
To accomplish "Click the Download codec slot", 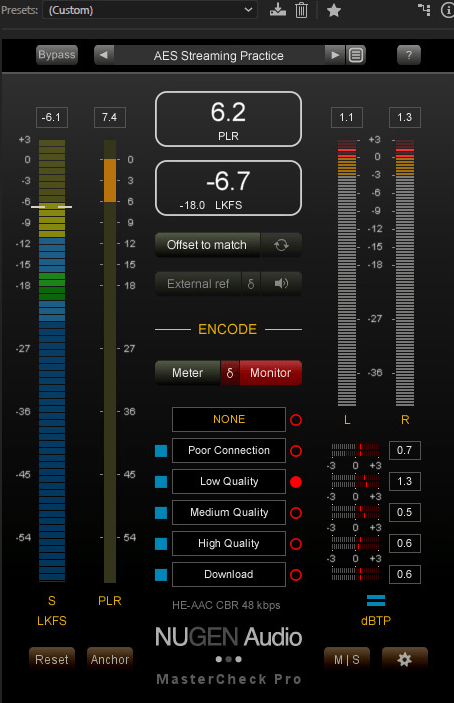I will 229,574.
